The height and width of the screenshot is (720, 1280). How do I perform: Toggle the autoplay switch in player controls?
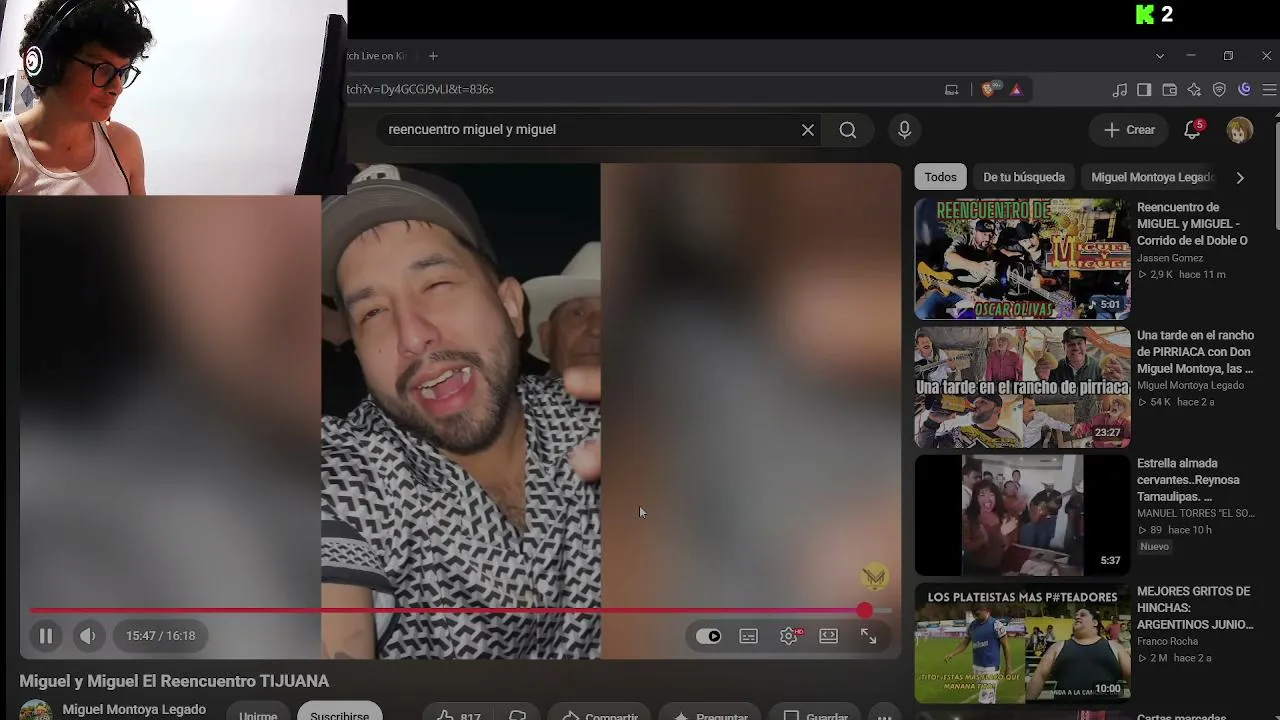pos(709,636)
